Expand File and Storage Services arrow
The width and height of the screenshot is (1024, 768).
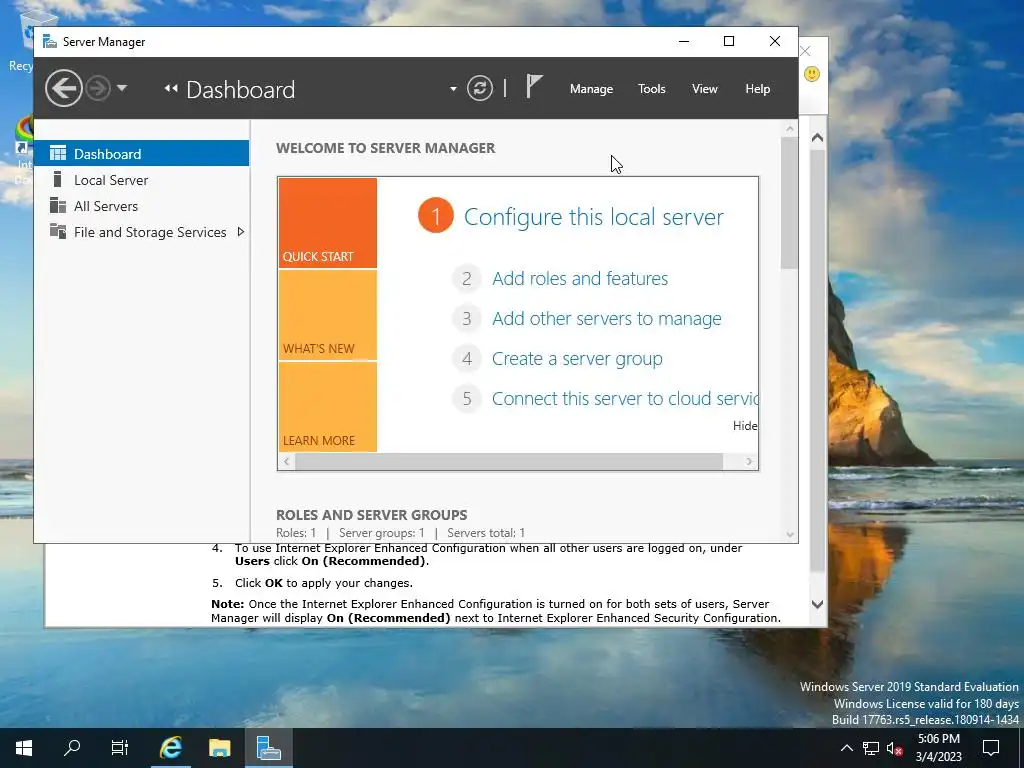[x=240, y=231]
